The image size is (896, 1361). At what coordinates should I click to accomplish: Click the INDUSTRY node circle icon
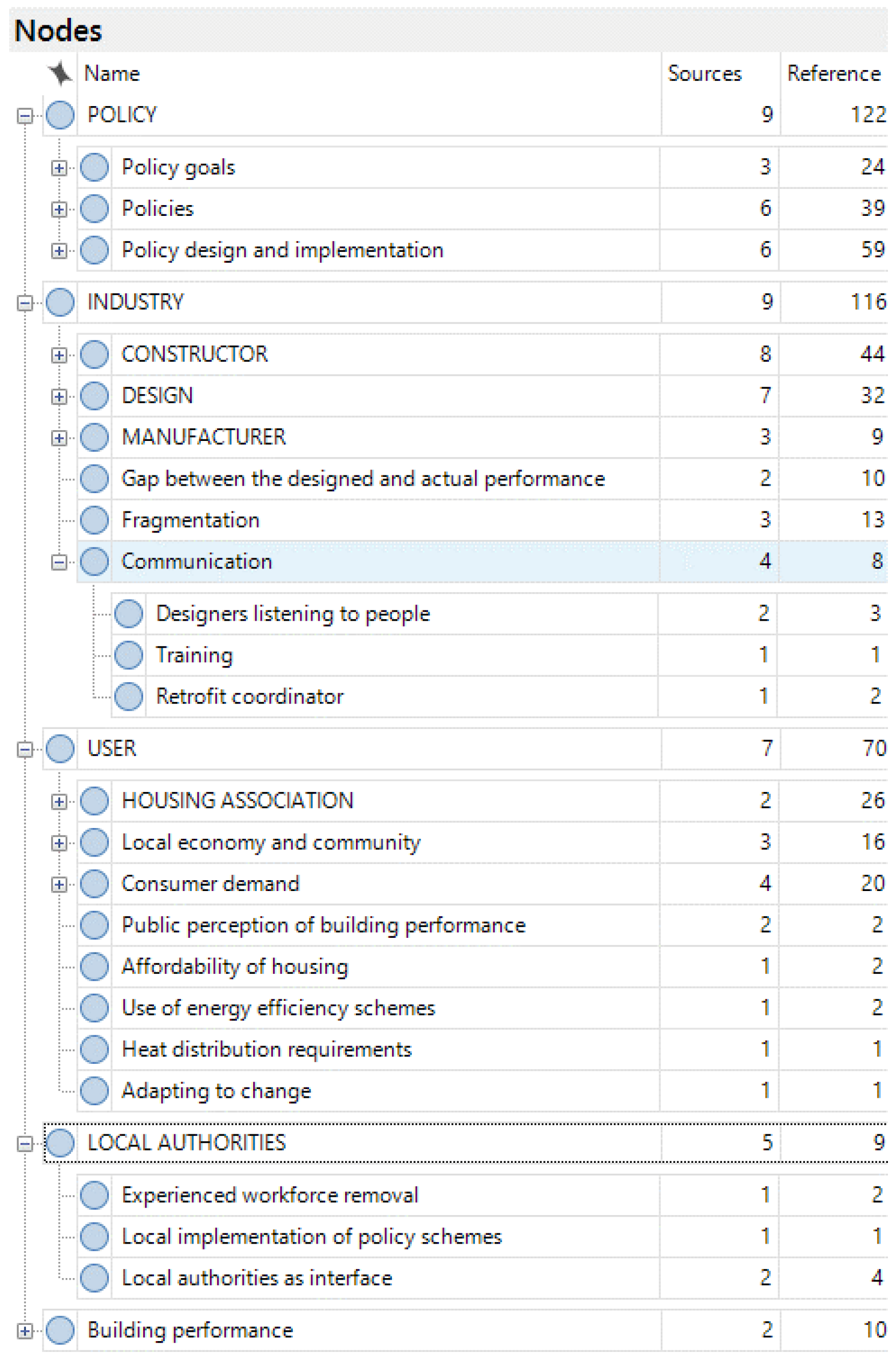60,302
